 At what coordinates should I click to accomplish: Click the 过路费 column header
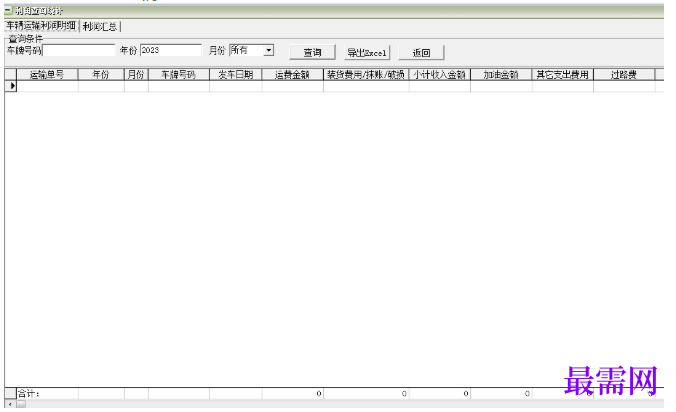coord(624,75)
